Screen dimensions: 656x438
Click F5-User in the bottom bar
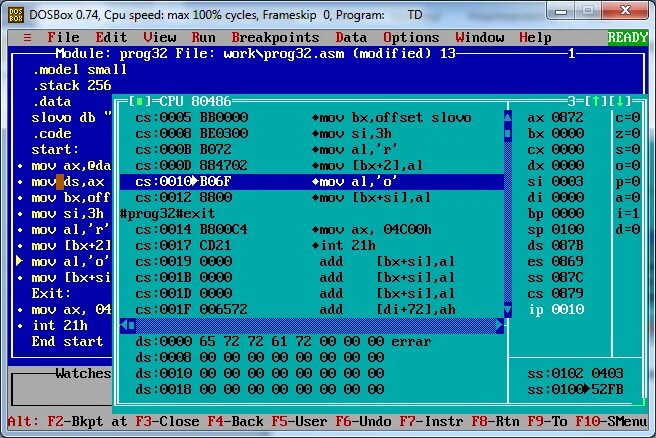299,421
